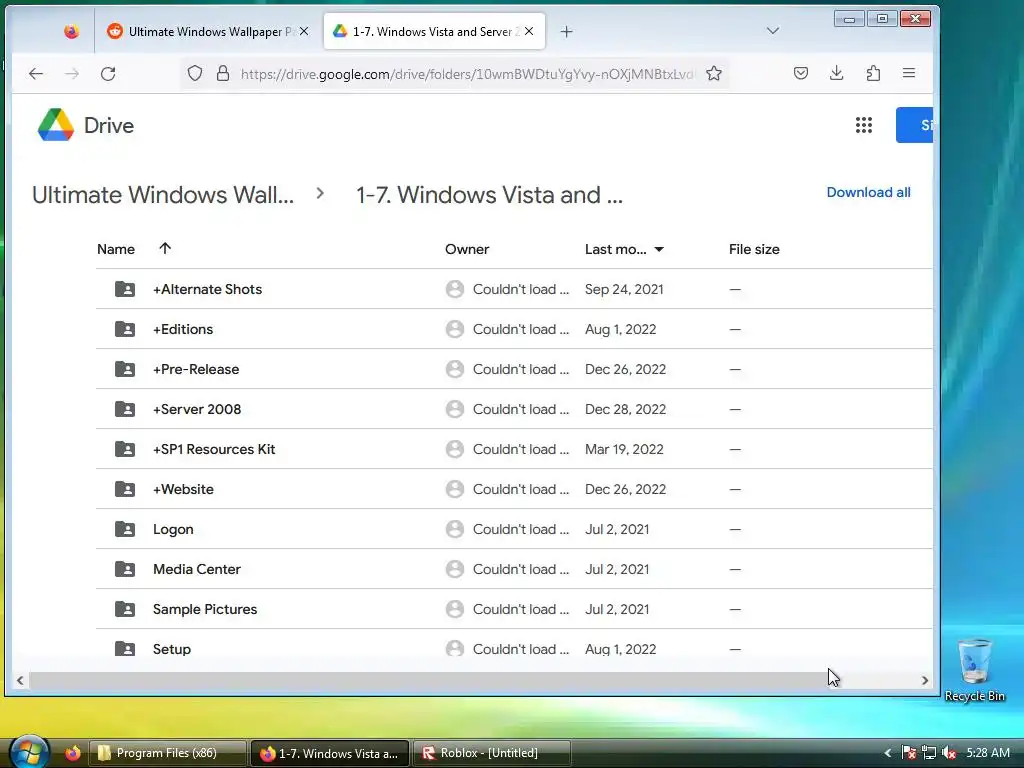Click the folder icon beside +Server 2008
The image size is (1024, 768).
(125, 409)
